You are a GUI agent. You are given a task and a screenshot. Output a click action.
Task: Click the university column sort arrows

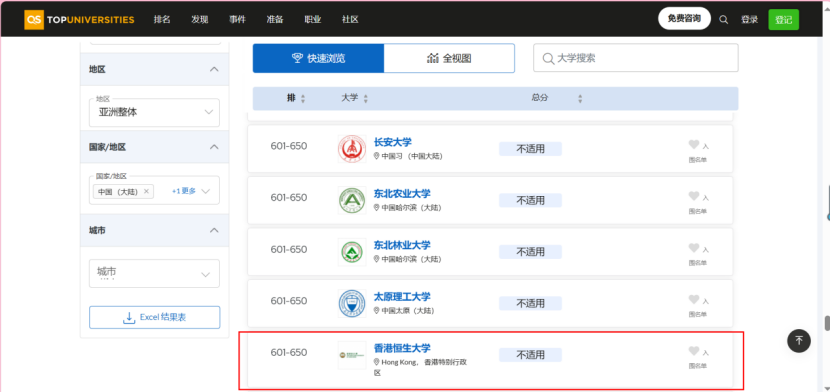[x=366, y=99]
